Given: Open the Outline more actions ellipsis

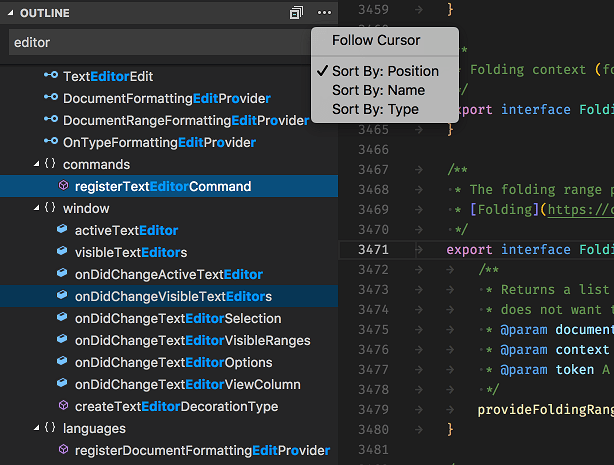Looking at the screenshot, I should point(324,13).
